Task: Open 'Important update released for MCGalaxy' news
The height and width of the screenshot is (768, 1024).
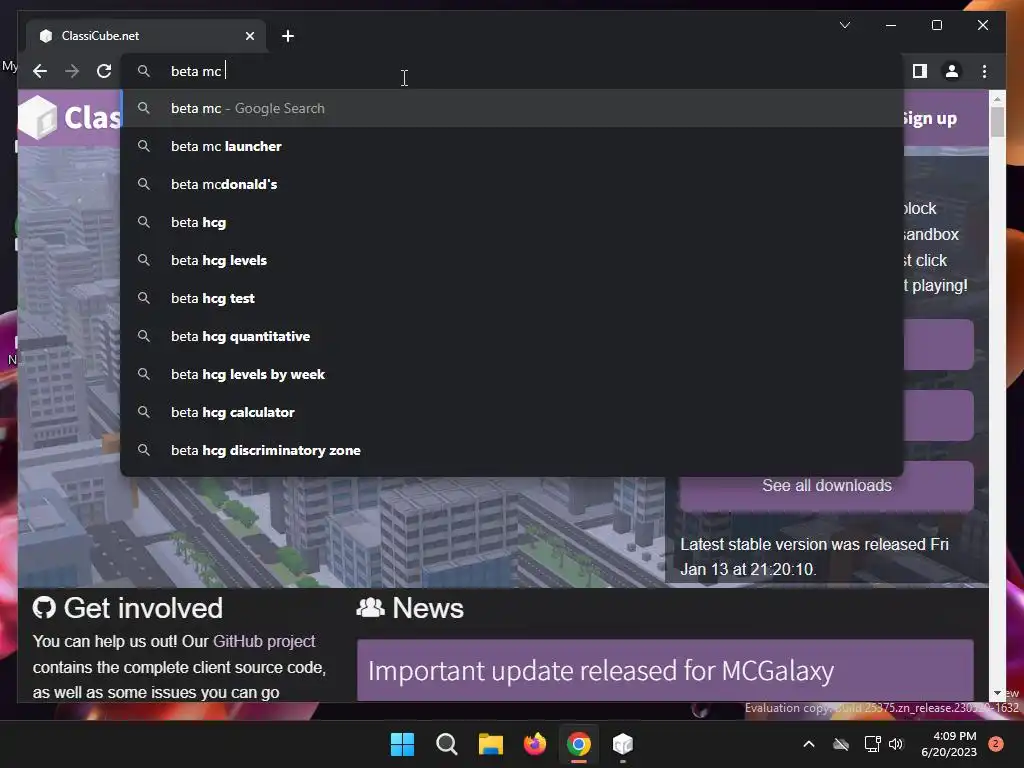Action: (601, 671)
